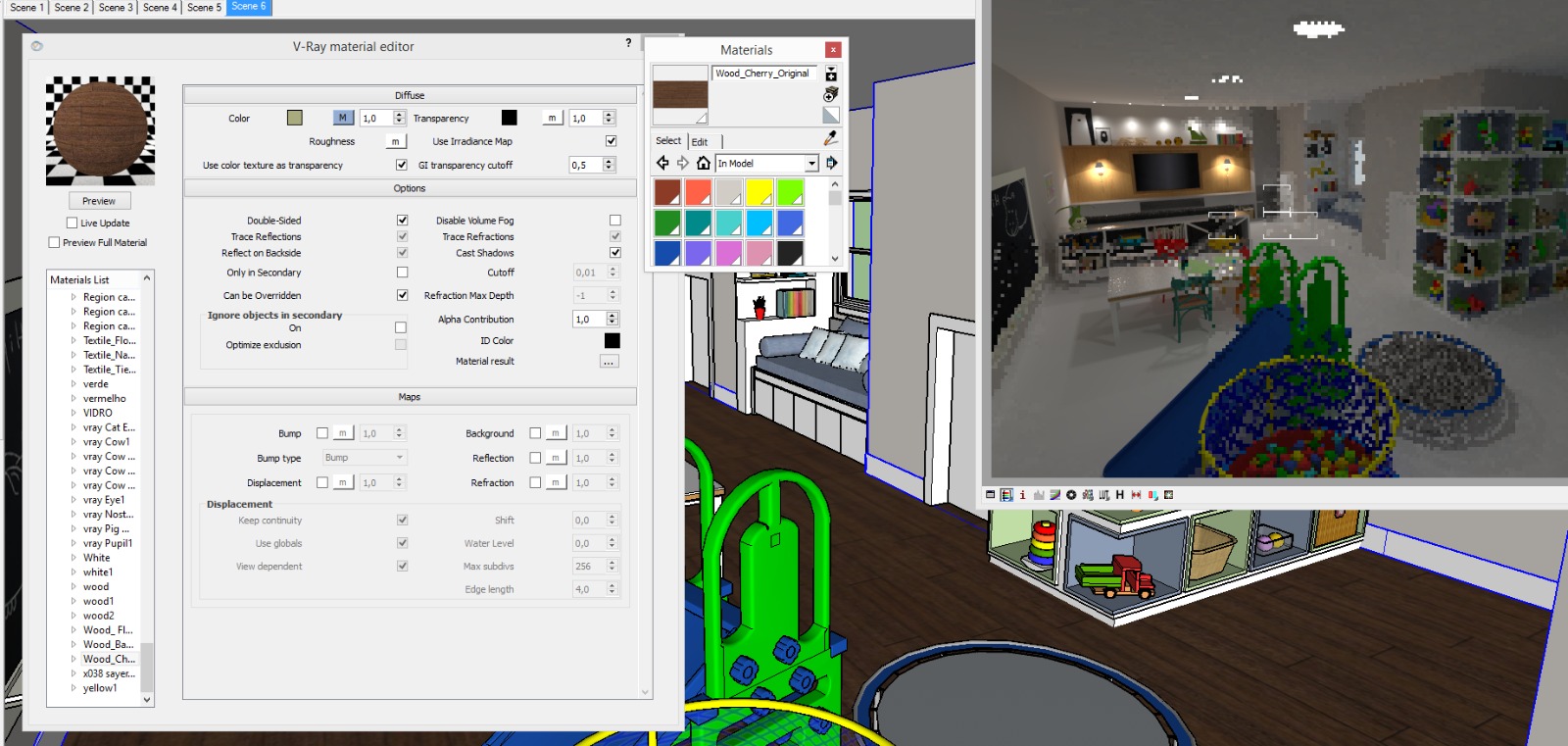Toggle the Preview Full Material checkbox

pyautogui.click(x=54, y=242)
